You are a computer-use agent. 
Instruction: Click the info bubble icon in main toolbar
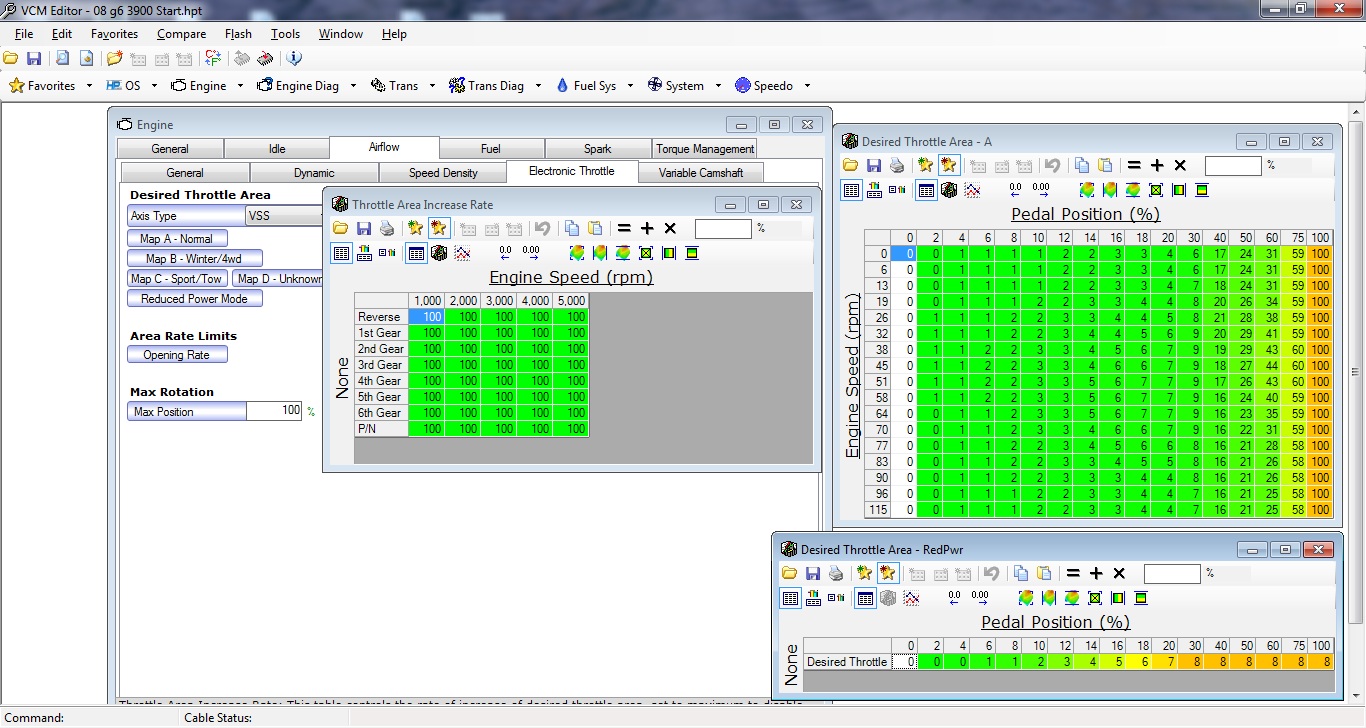coord(294,58)
